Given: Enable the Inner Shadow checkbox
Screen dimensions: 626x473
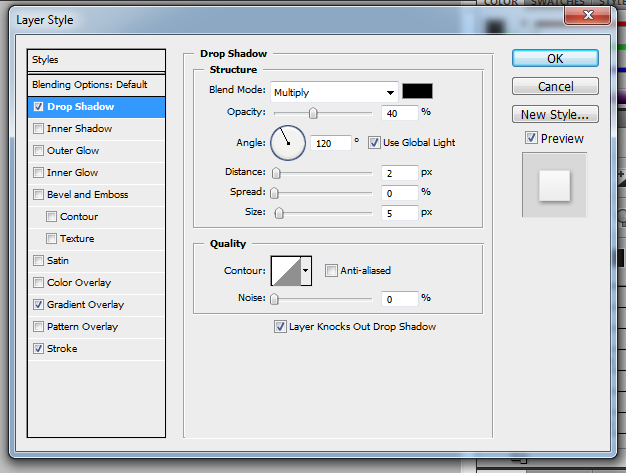Looking at the screenshot, I should coord(38,129).
